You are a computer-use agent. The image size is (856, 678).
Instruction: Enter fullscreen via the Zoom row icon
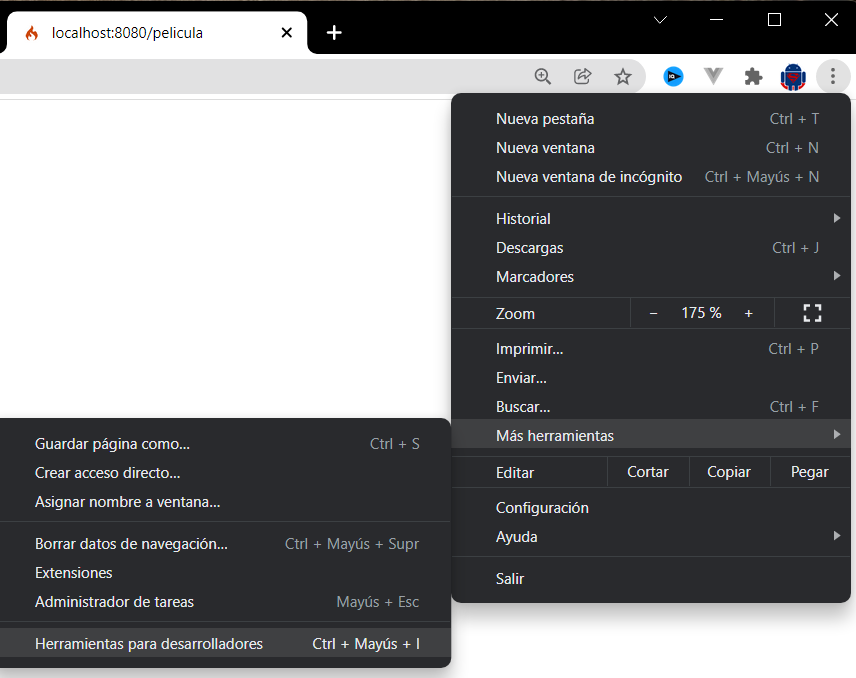pos(812,313)
